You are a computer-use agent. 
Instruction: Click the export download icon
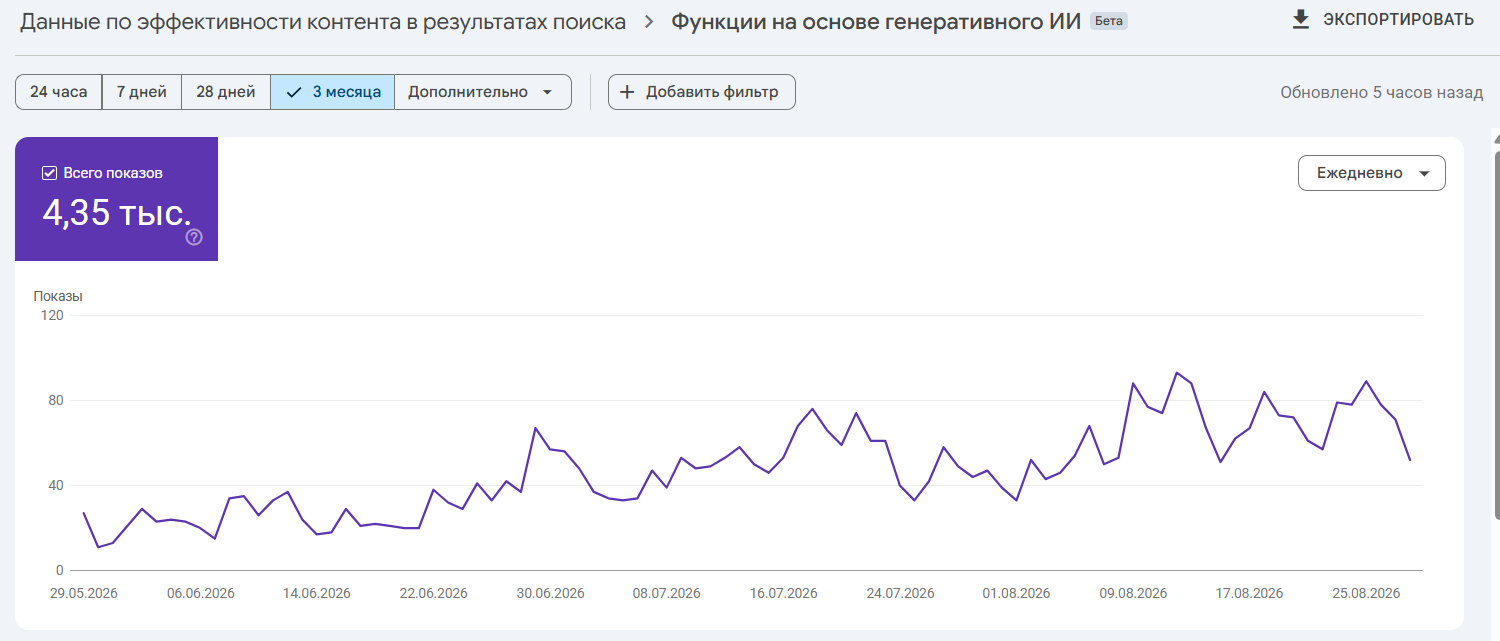click(1301, 20)
